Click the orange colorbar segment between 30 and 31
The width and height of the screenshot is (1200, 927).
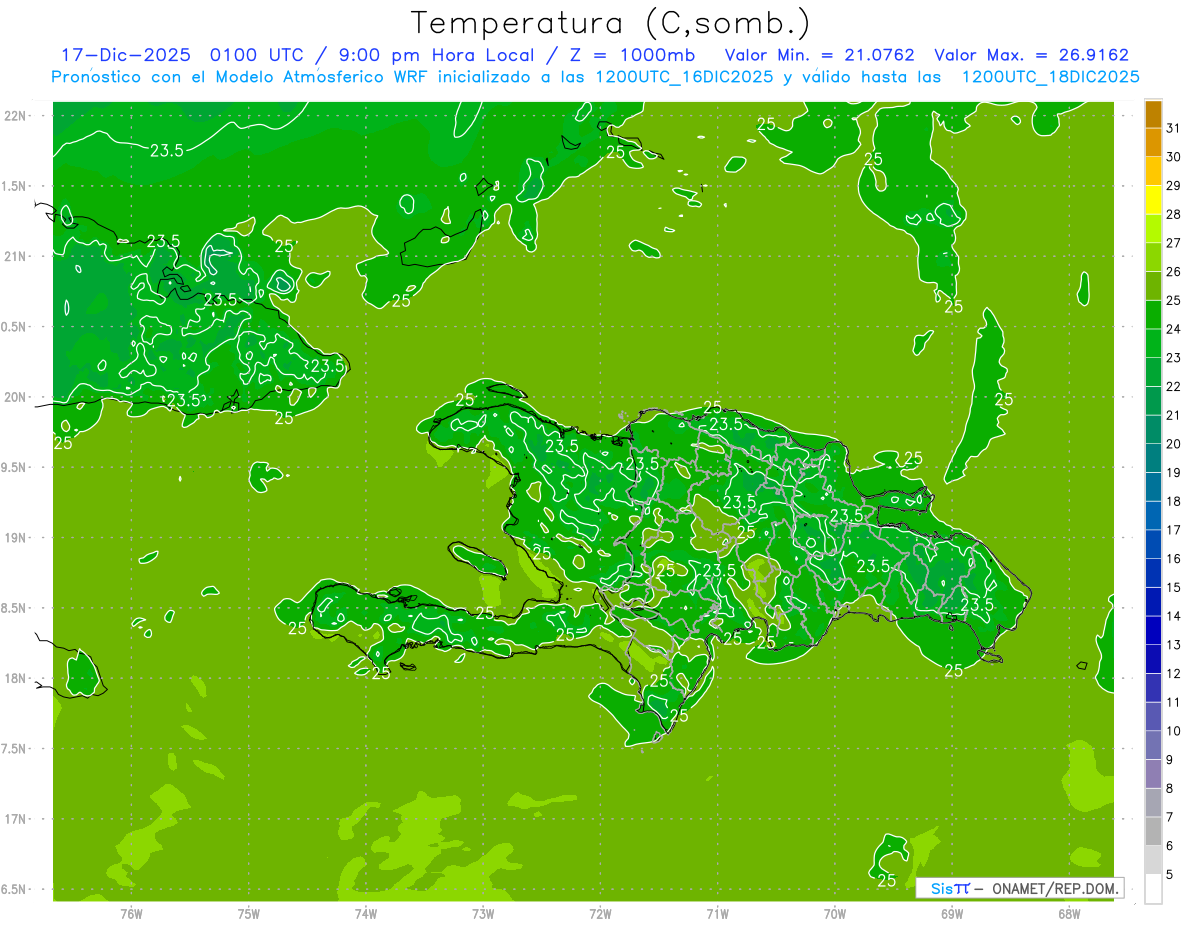click(x=1153, y=142)
